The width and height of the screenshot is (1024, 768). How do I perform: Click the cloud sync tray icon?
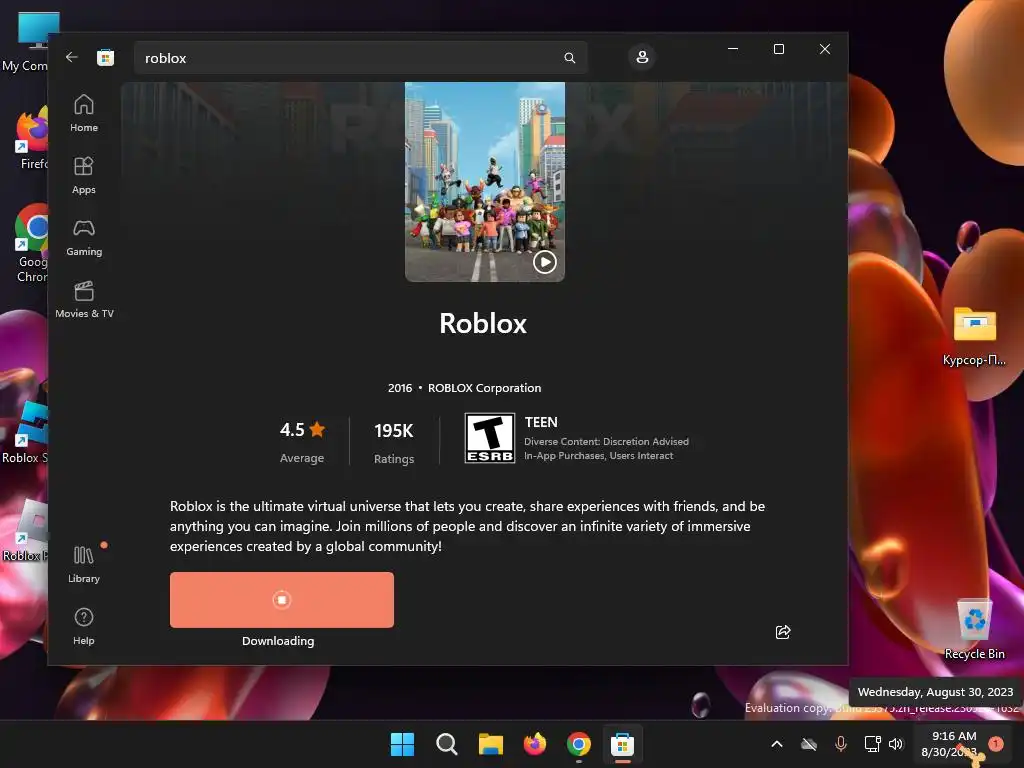point(808,744)
